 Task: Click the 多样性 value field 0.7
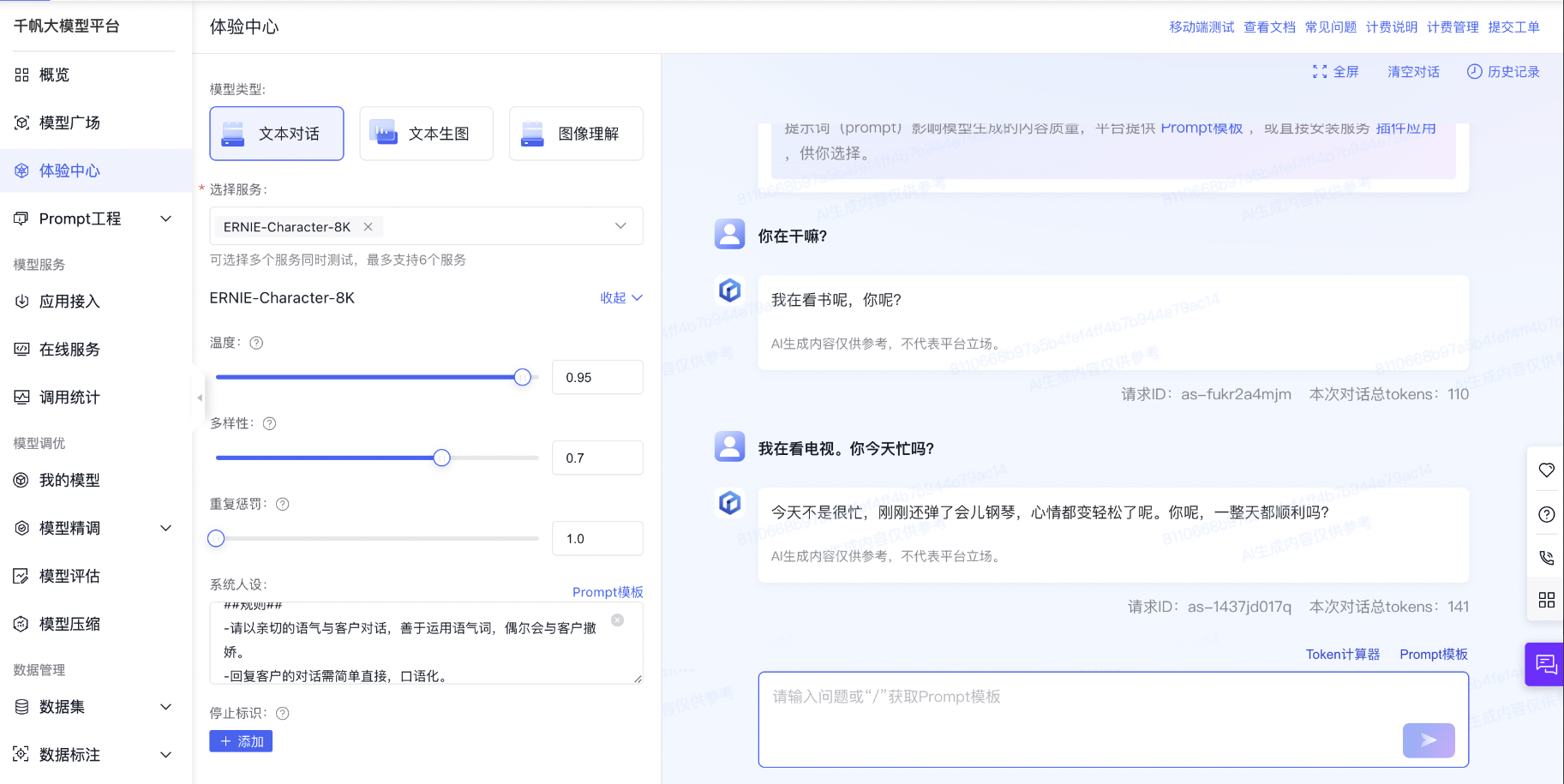pos(597,458)
